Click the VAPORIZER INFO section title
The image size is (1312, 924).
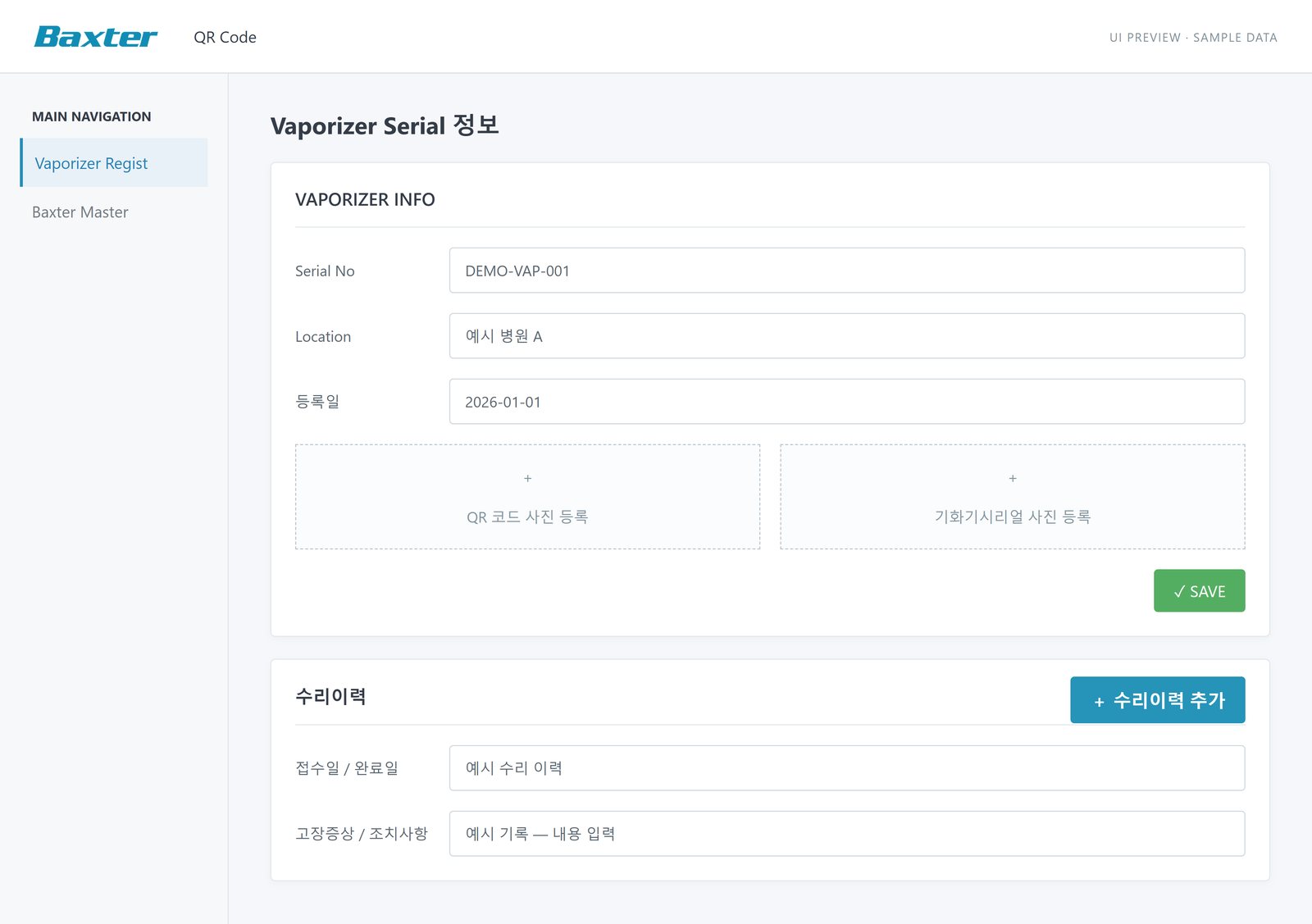tap(365, 199)
